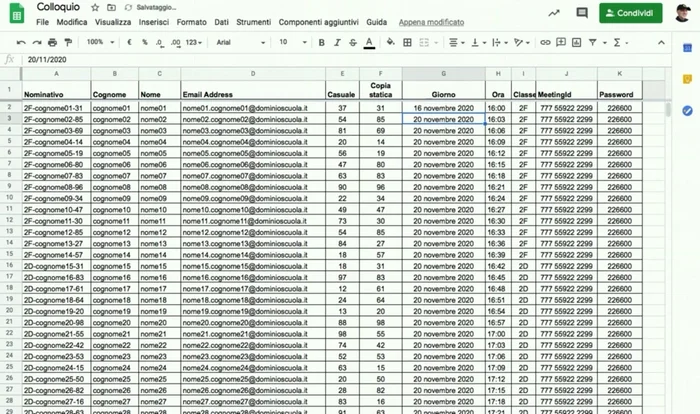Viewport: 700px width, 414px height.
Task: Decrease decimal places
Action: pos(159,42)
